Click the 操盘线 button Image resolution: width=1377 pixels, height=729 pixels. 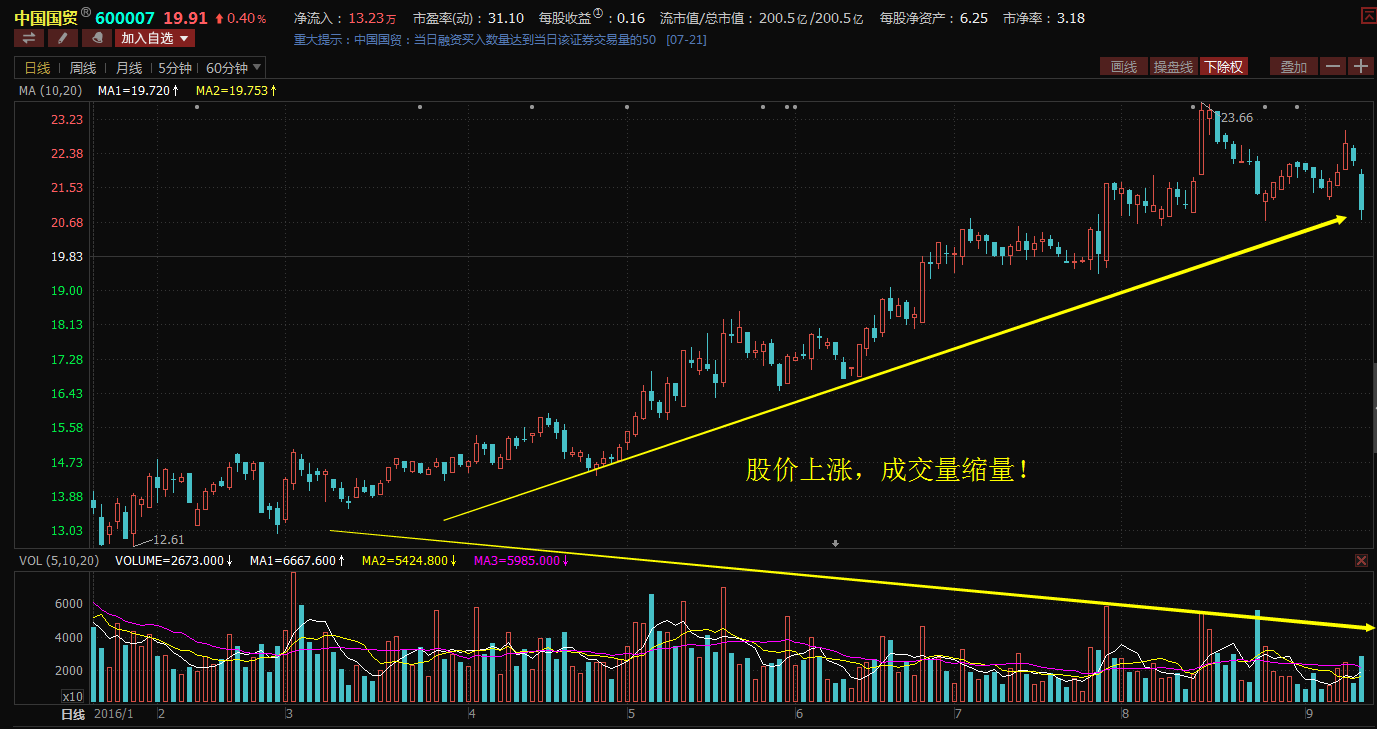pyautogui.click(x=1173, y=67)
